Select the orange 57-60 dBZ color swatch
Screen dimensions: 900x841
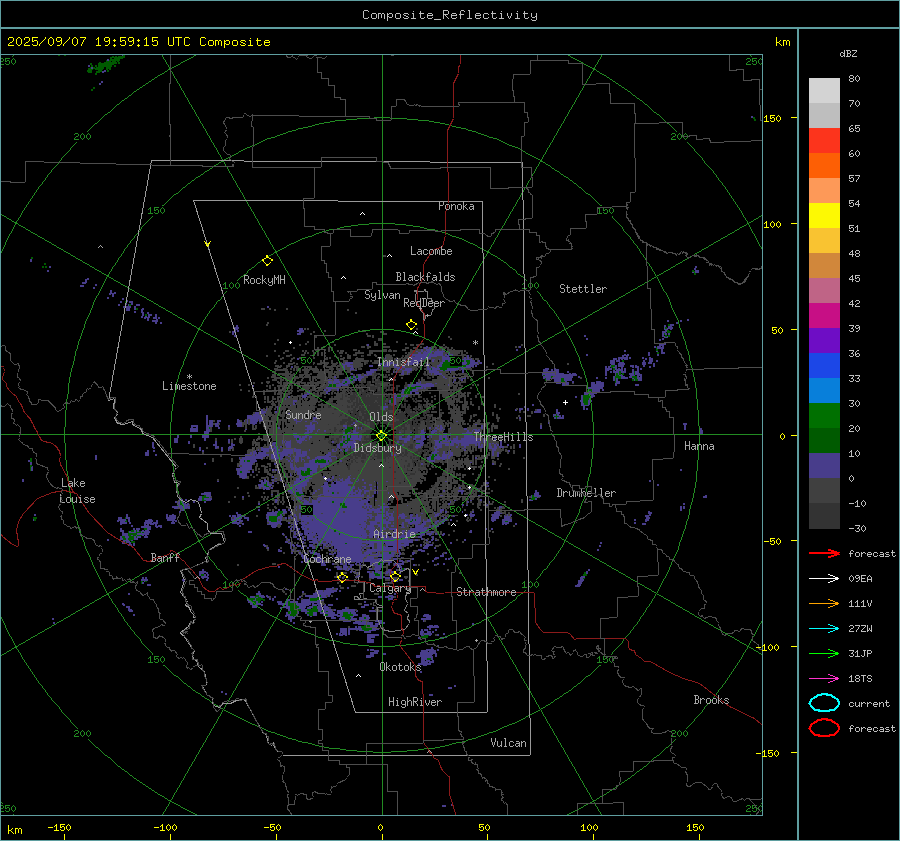pyautogui.click(x=824, y=166)
